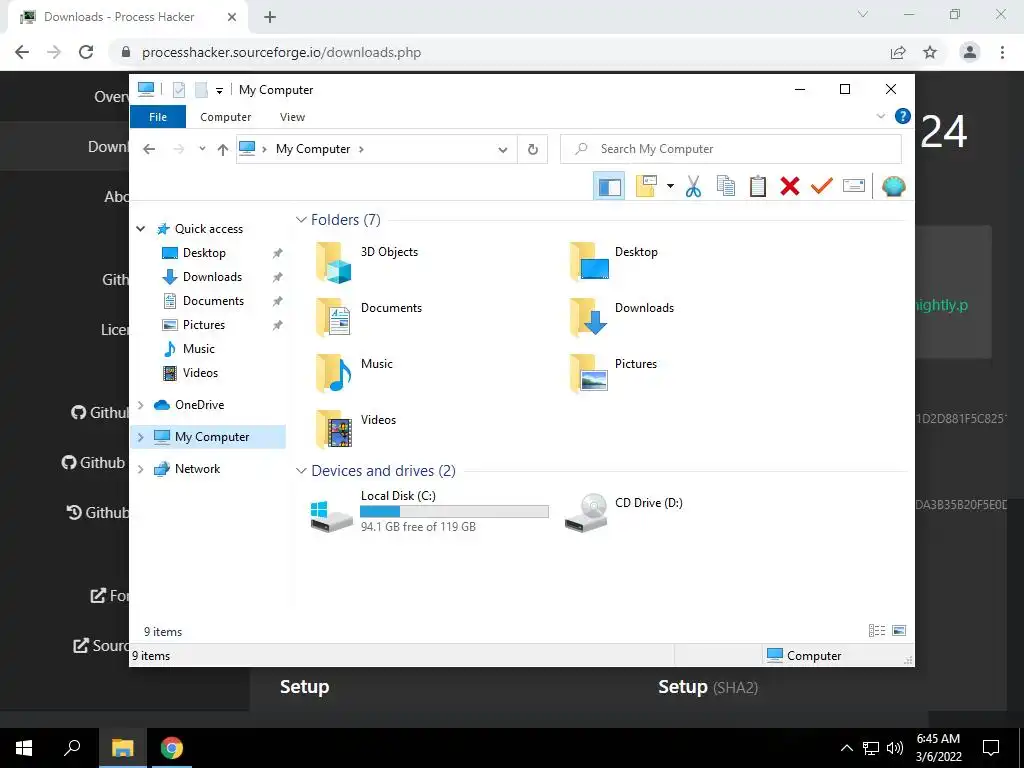1024x768 pixels.
Task: Open the address bar history dropdown
Action: pyautogui.click(x=502, y=150)
